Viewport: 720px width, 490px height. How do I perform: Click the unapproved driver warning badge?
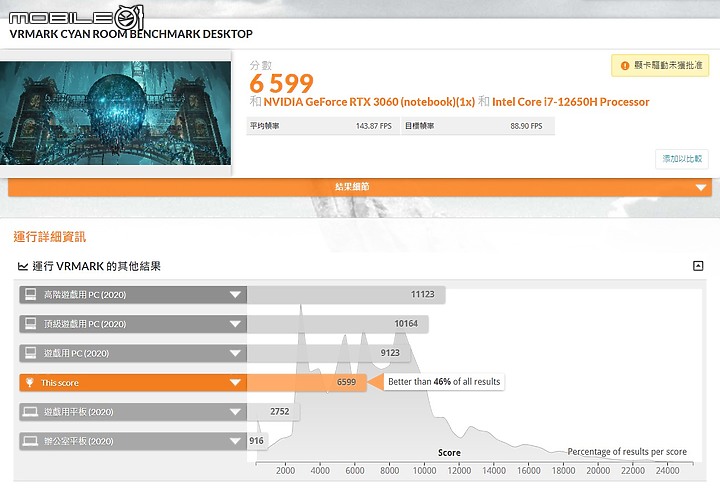point(660,66)
